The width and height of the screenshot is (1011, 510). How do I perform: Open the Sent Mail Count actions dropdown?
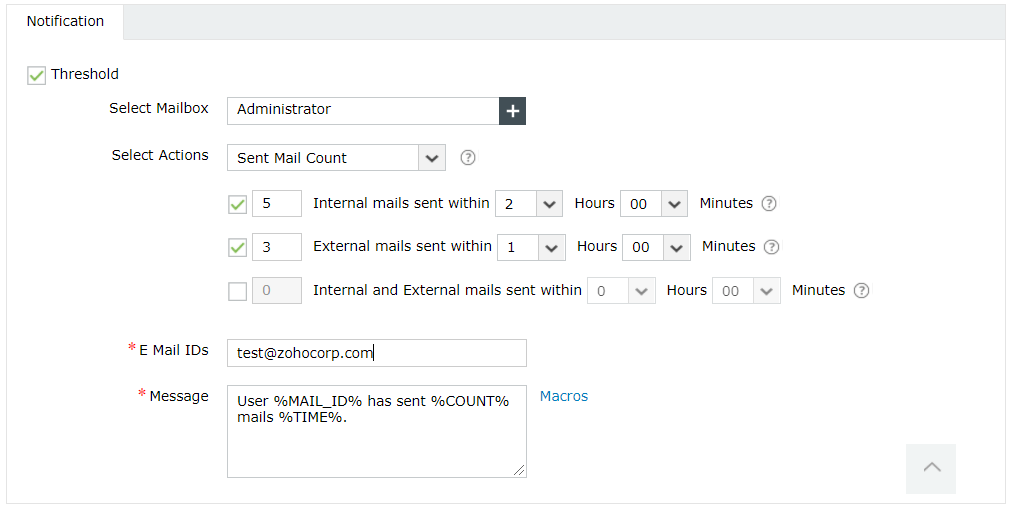tap(336, 158)
